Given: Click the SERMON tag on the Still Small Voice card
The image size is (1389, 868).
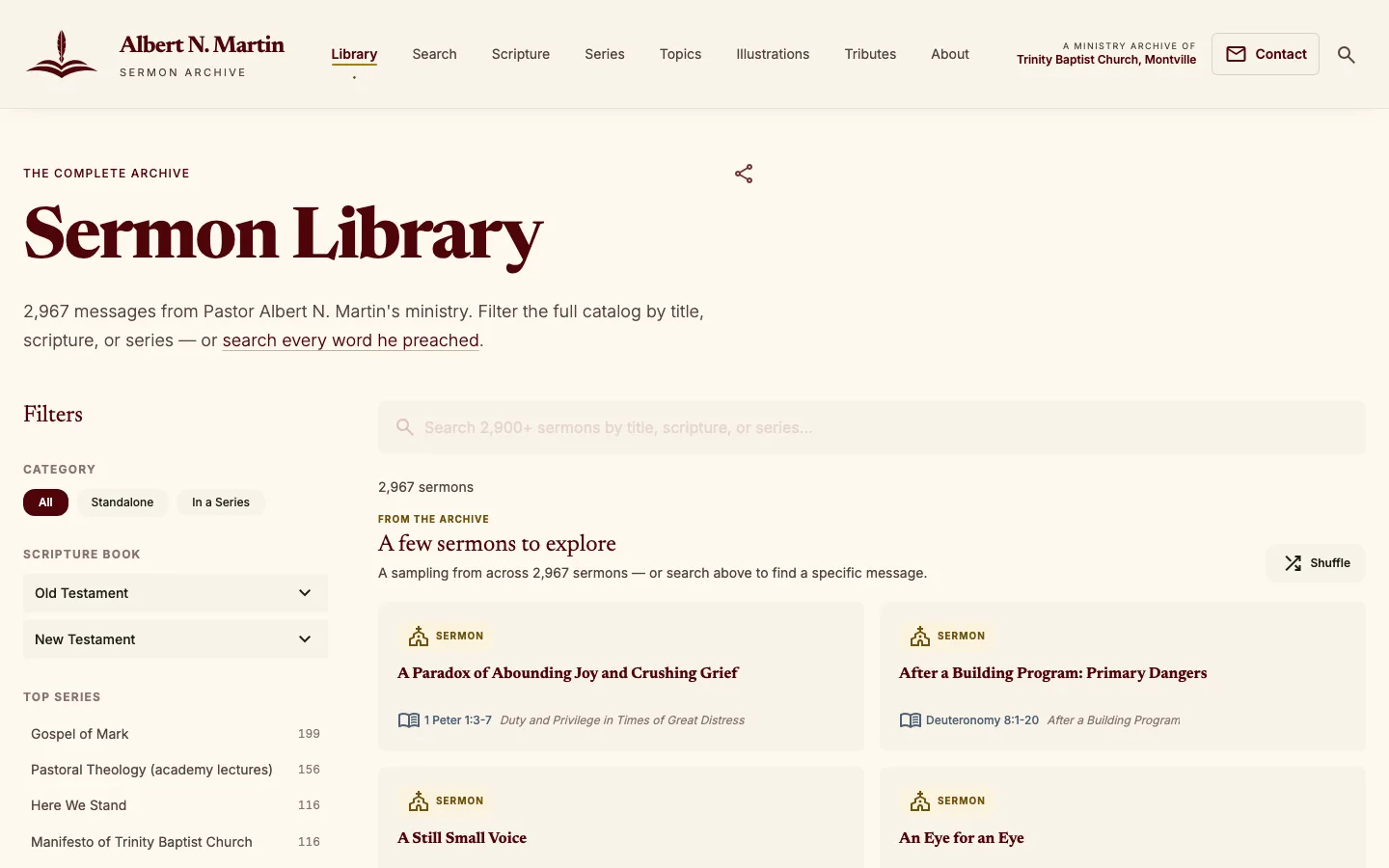Looking at the screenshot, I should [x=459, y=801].
